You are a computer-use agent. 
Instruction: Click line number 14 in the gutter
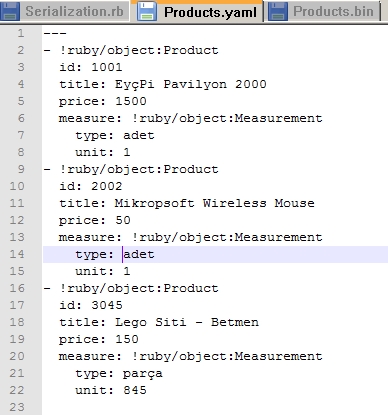click(x=17, y=254)
